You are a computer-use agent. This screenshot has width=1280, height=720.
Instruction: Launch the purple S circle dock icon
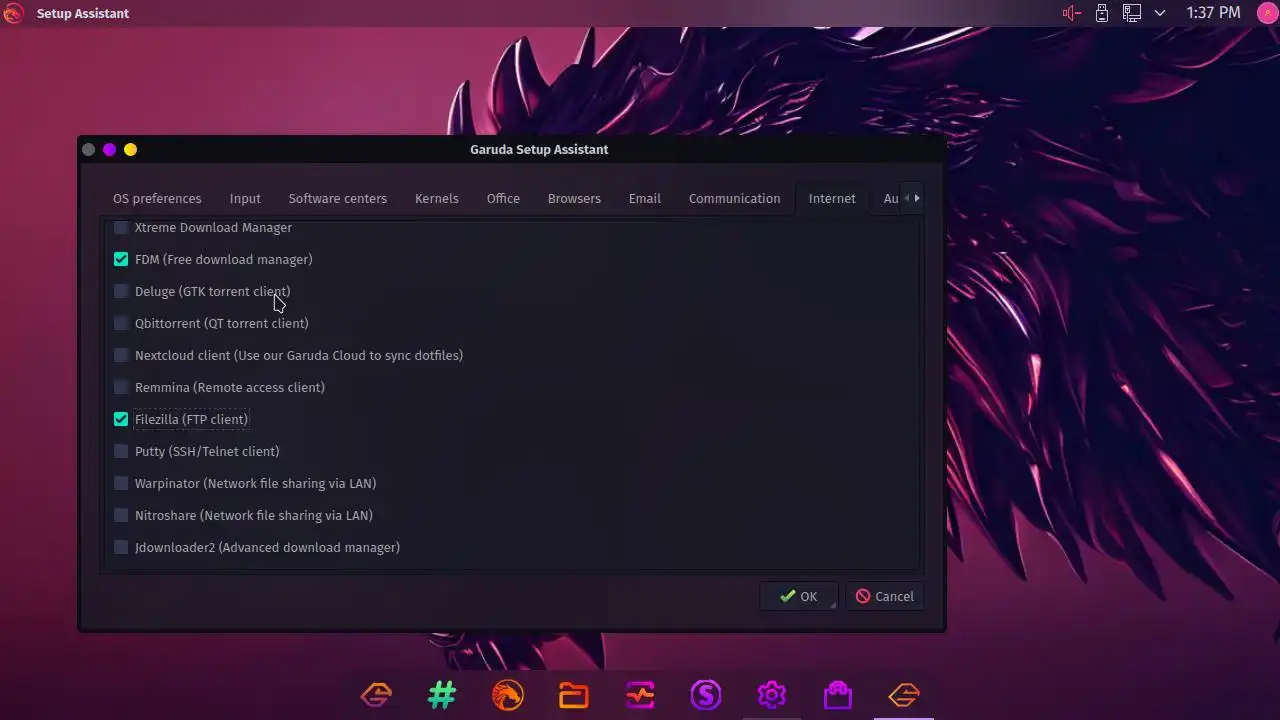click(706, 694)
